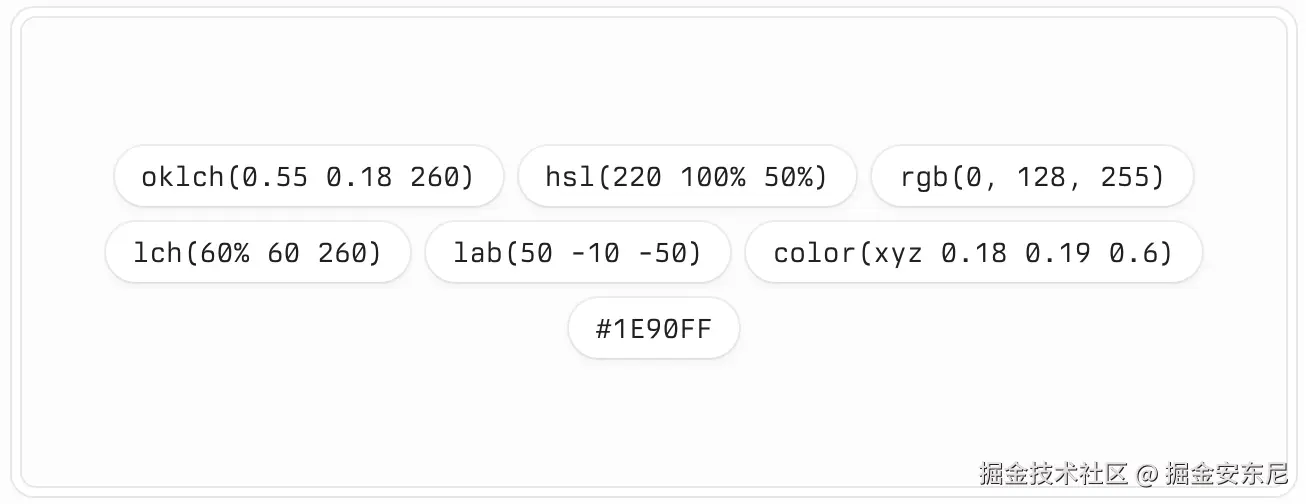The image size is (1306, 504).
Task: Click the lab(50 -10 -50) chip
Action: click(578, 253)
